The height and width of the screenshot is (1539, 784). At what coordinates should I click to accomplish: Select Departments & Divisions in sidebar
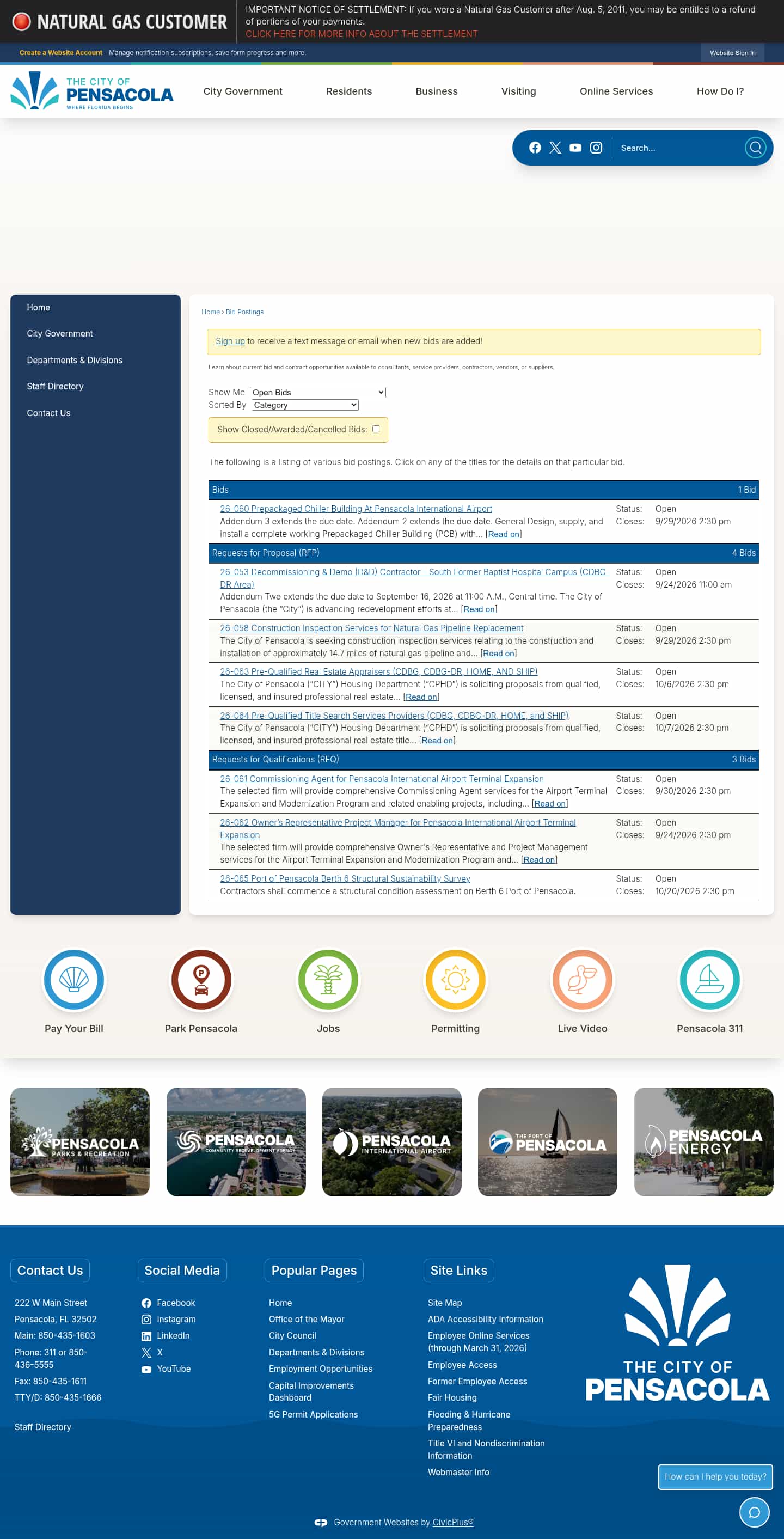pos(75,361)
